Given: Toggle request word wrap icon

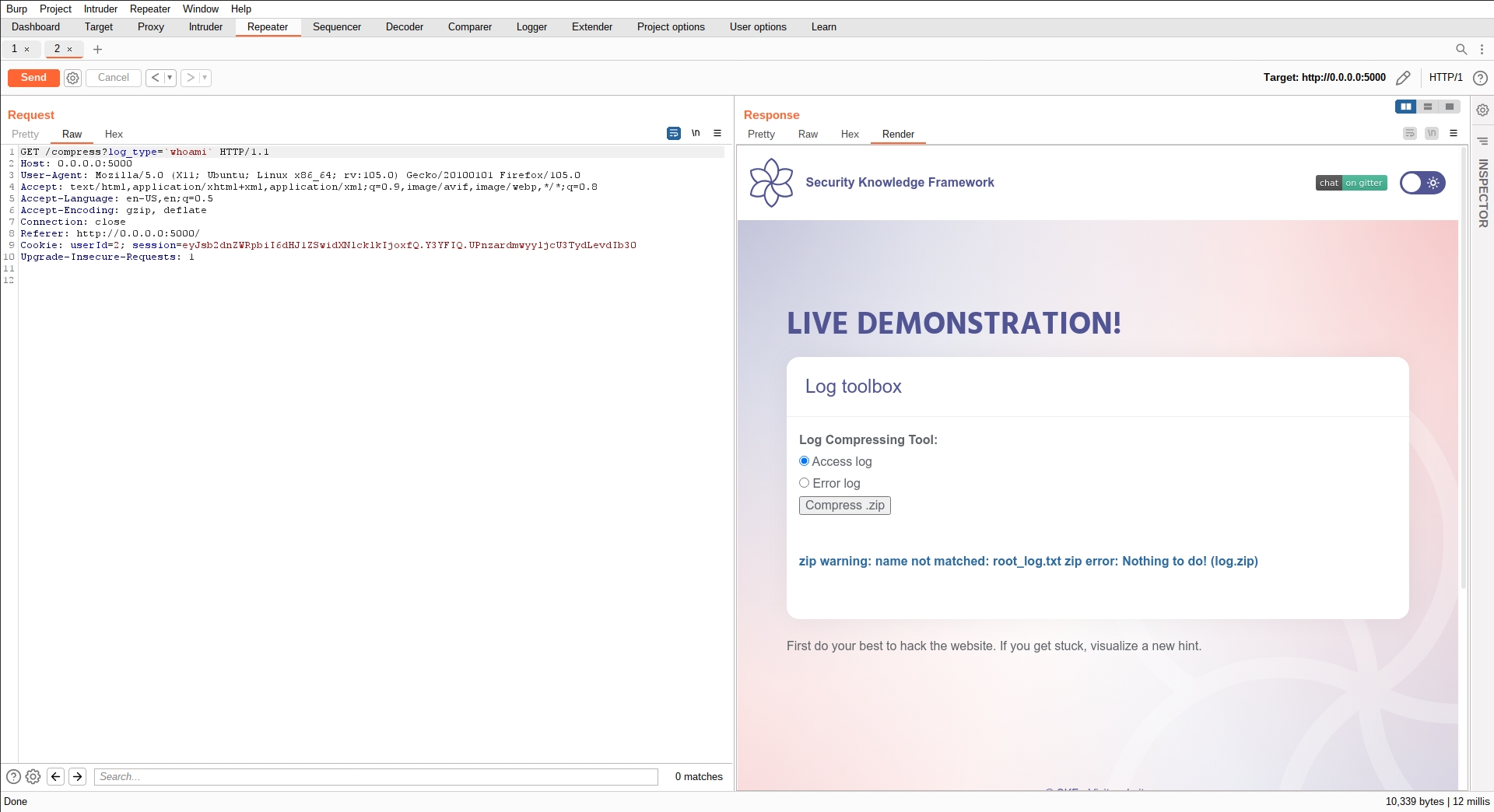Looking at the screenshot, I should tap(674, 134).
